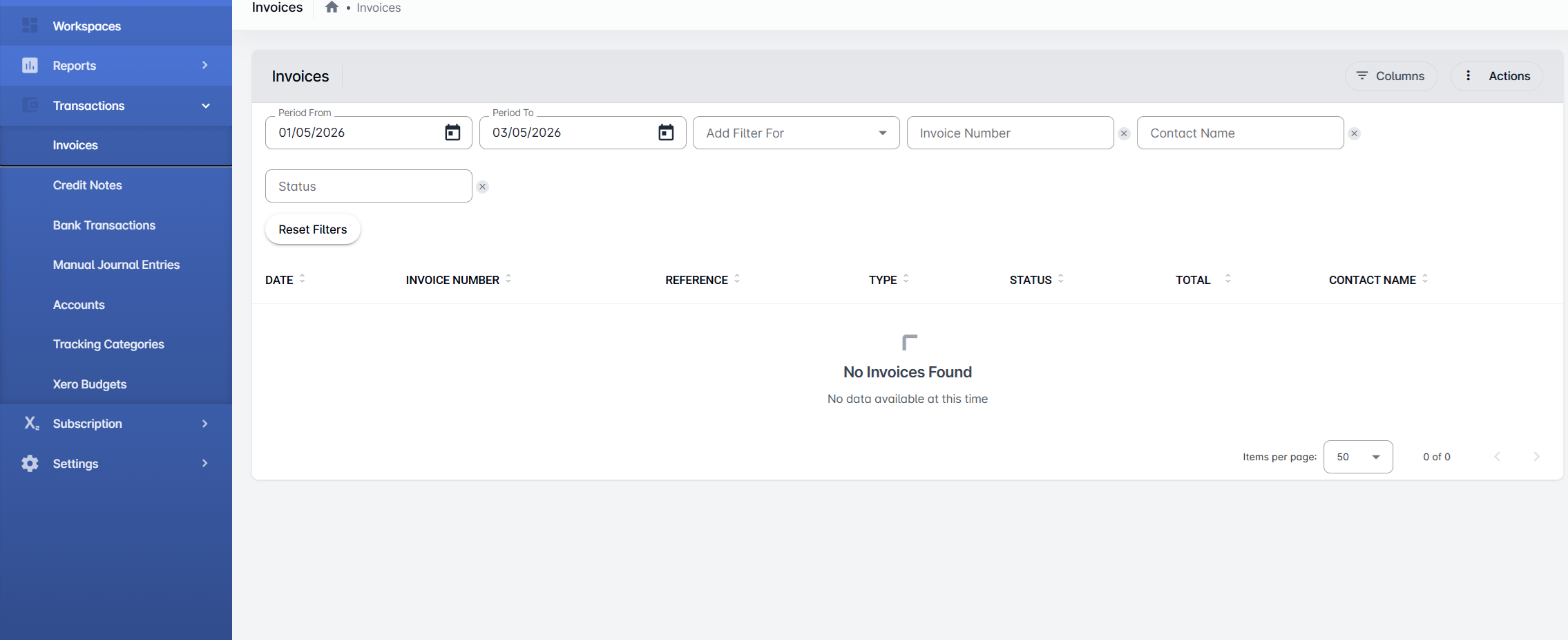Viewport: 1568px width, 640px height.
Task: Expand the Subscription menu chevron
Action: click(x=204, y=423)
